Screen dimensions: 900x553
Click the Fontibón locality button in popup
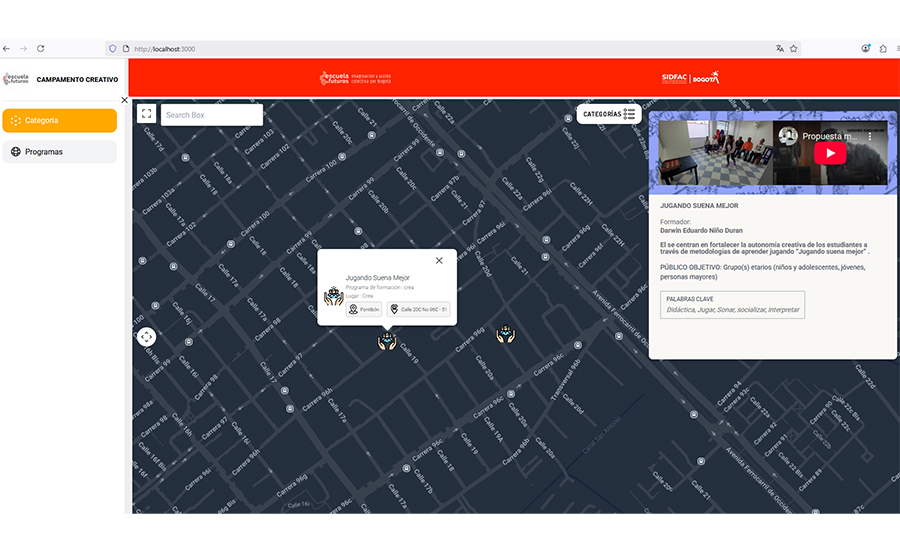pyautogui.click(x=364, y=310)
